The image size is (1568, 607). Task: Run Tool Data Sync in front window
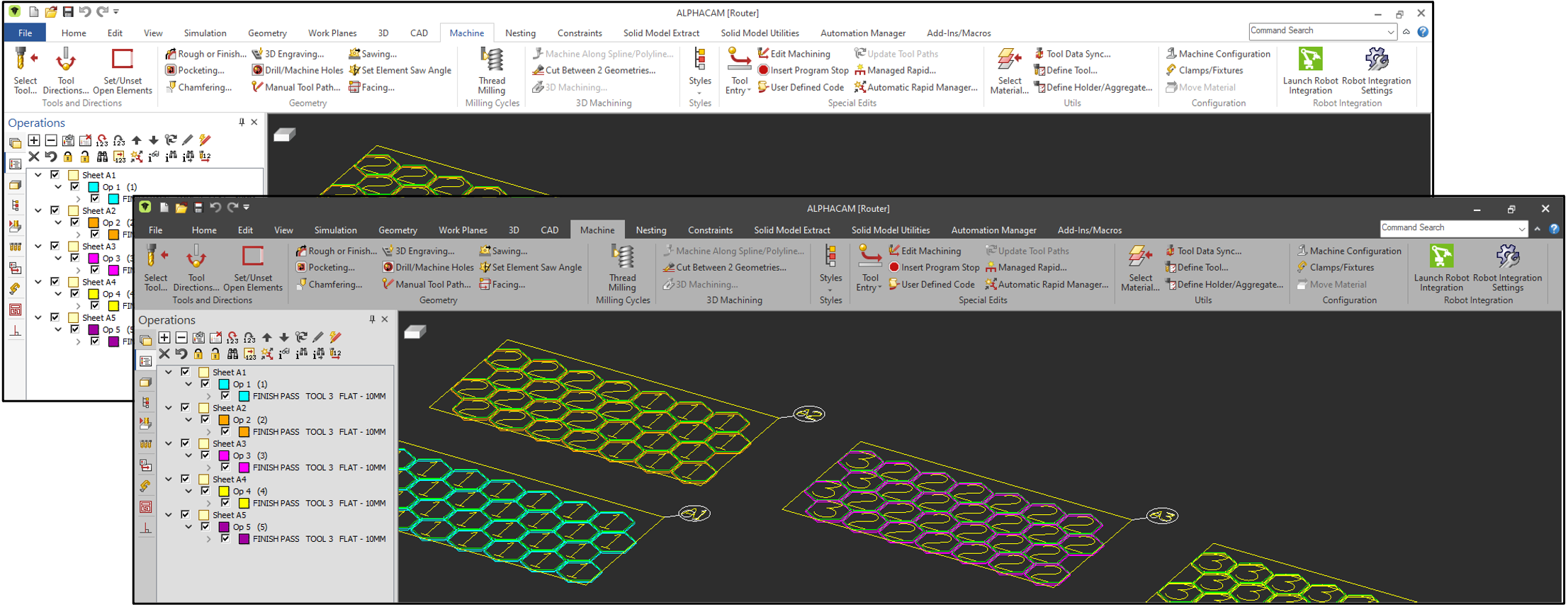[1203, 251]
